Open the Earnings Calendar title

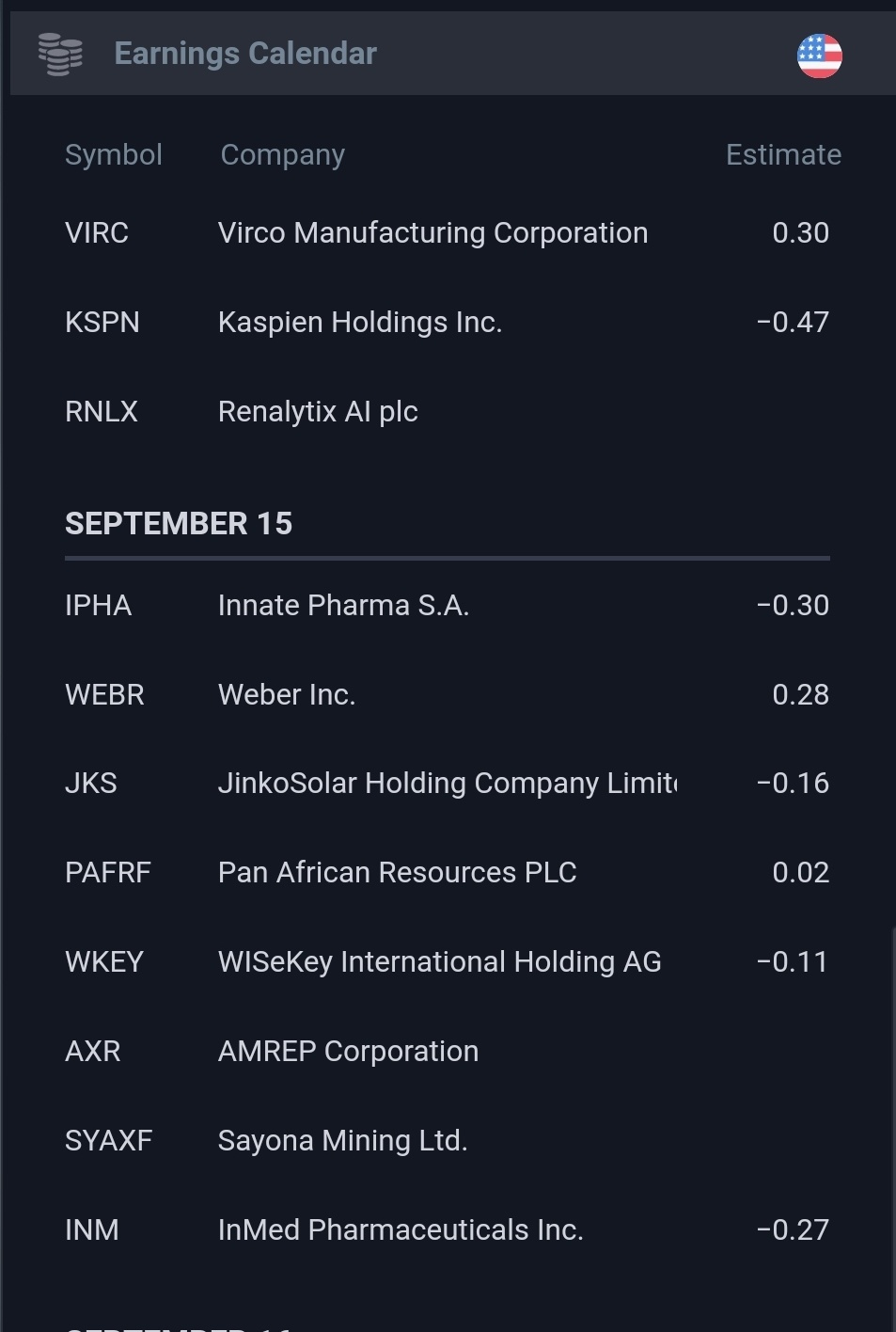pyautogui.click(x=245, y=54)
